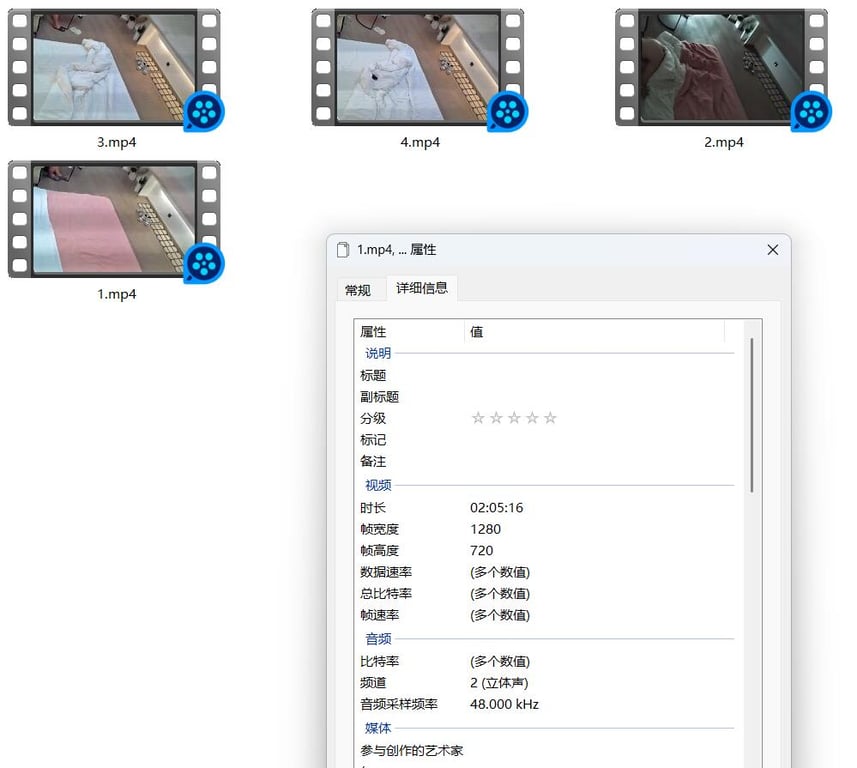This screenshot has height=768, width=857.
Task: Click the 总比特率 value (多个数值)
Action: point(500,594)
